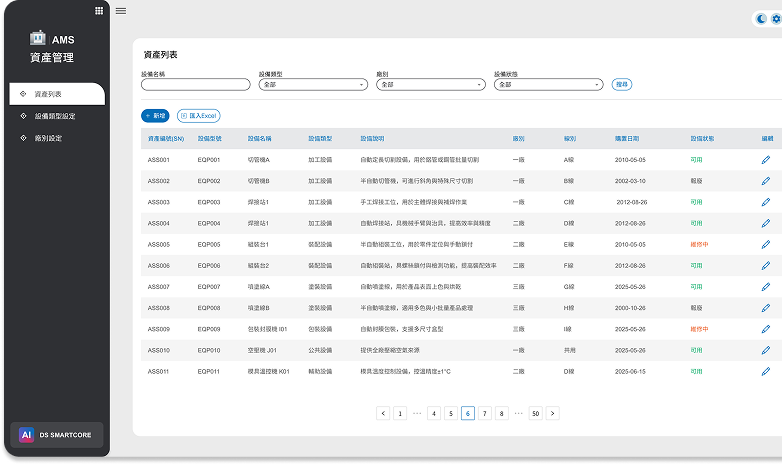This screenshot has height=465, width=782.
Task: Click the AMS robot logo icon
Action: coord(38,40)
